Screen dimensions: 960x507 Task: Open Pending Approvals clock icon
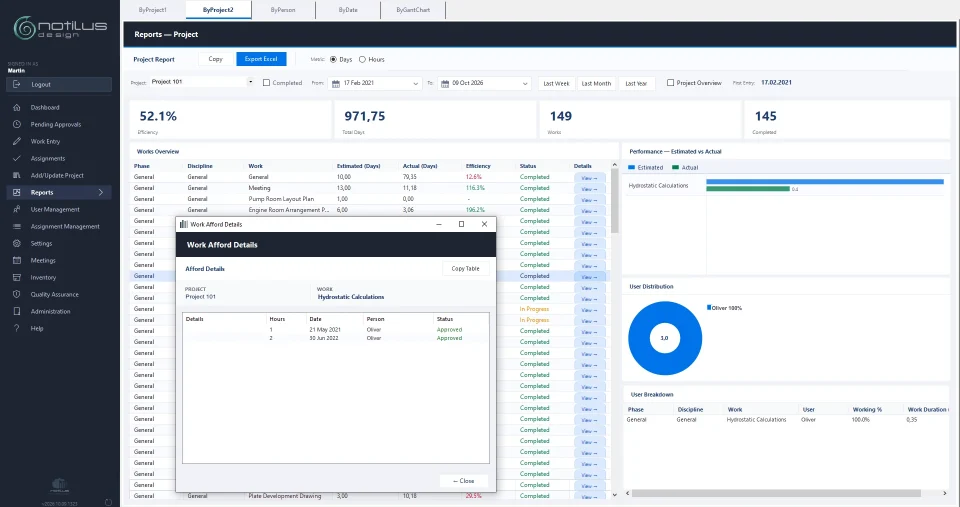[x=17, y=124]
